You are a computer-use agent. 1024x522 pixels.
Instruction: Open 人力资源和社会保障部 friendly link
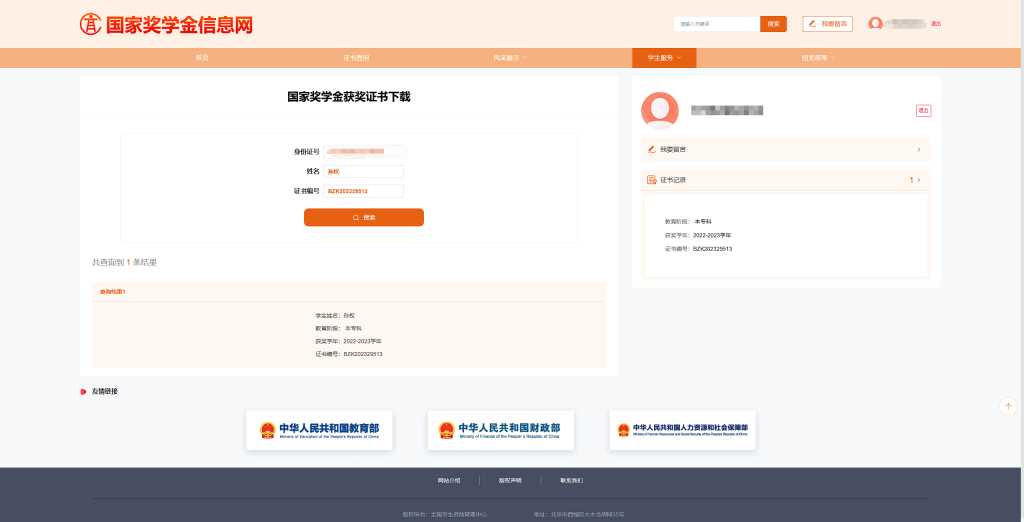[682, 430]
